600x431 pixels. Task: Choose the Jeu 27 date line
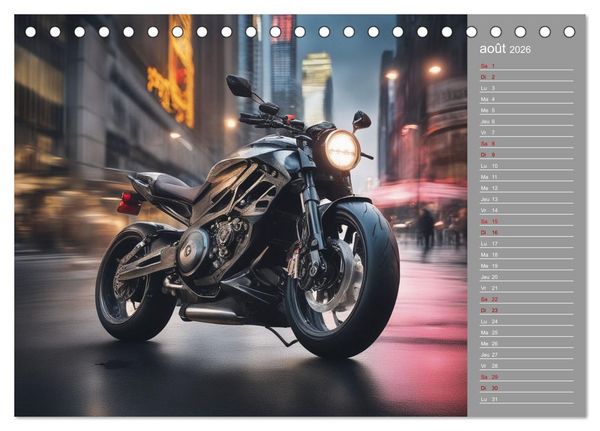(x=527, y=354)
